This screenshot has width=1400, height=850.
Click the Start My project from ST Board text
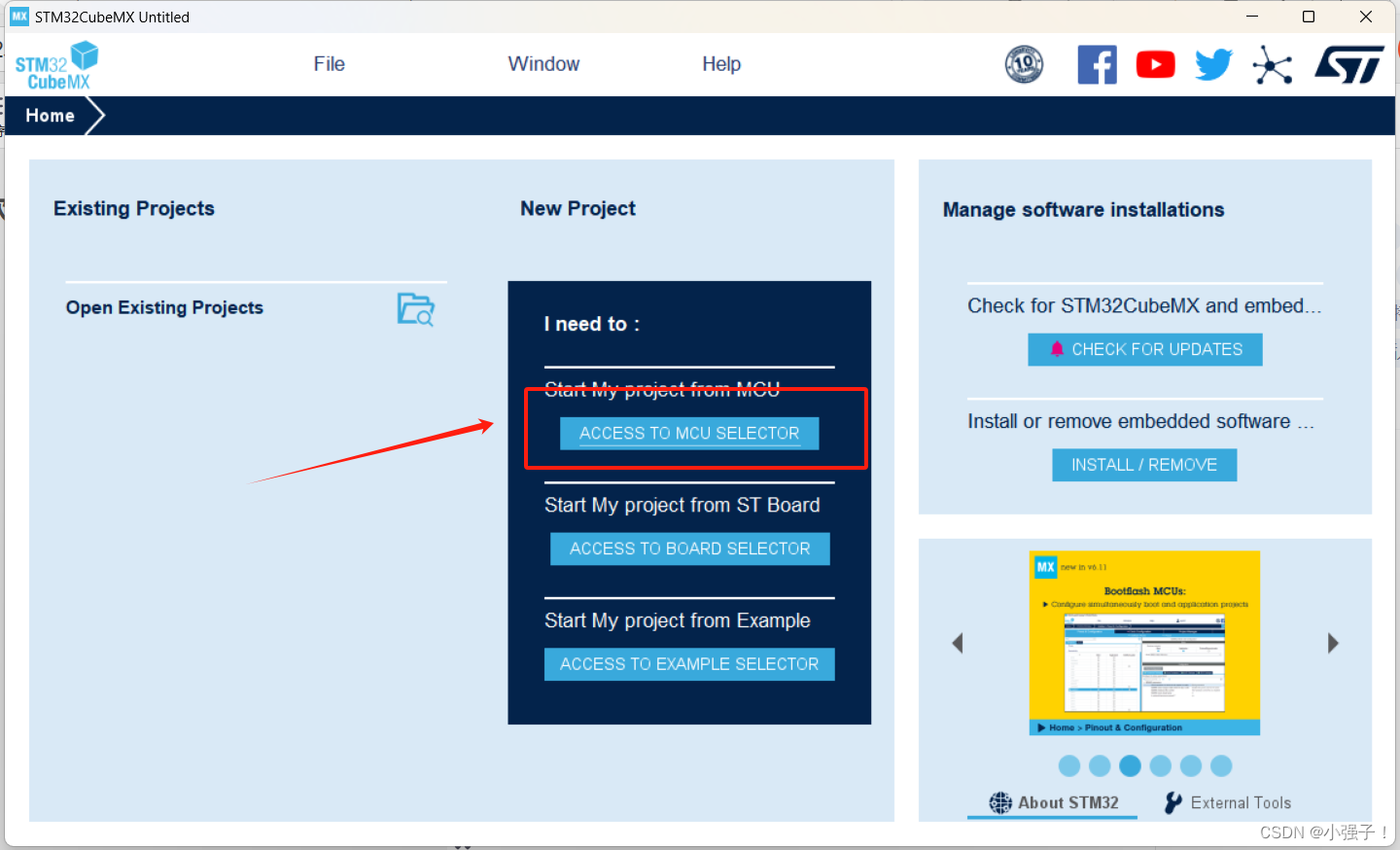click(x=682, y=505)
